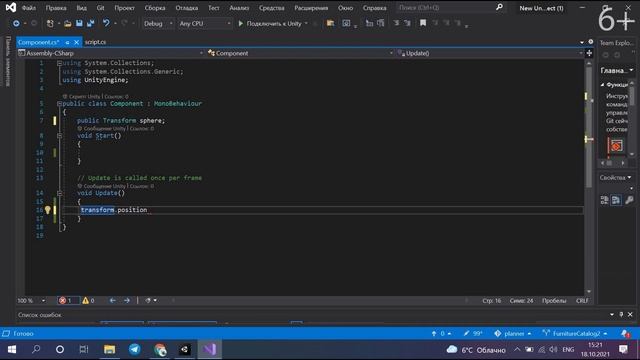Click the property pages wrench icon
640x360 pixels.
click(x=629, y=200)
